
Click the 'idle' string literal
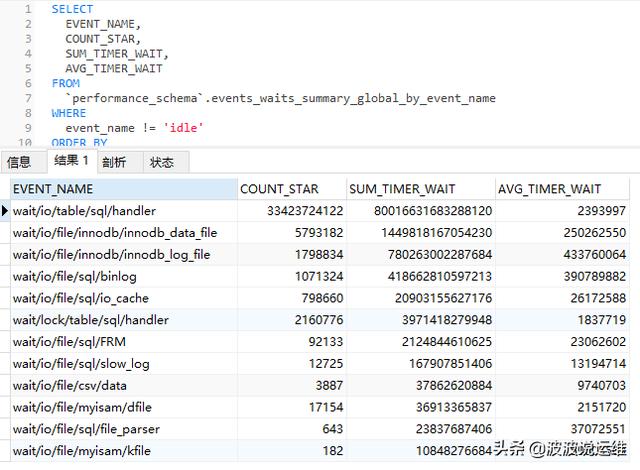pos(183,128)
